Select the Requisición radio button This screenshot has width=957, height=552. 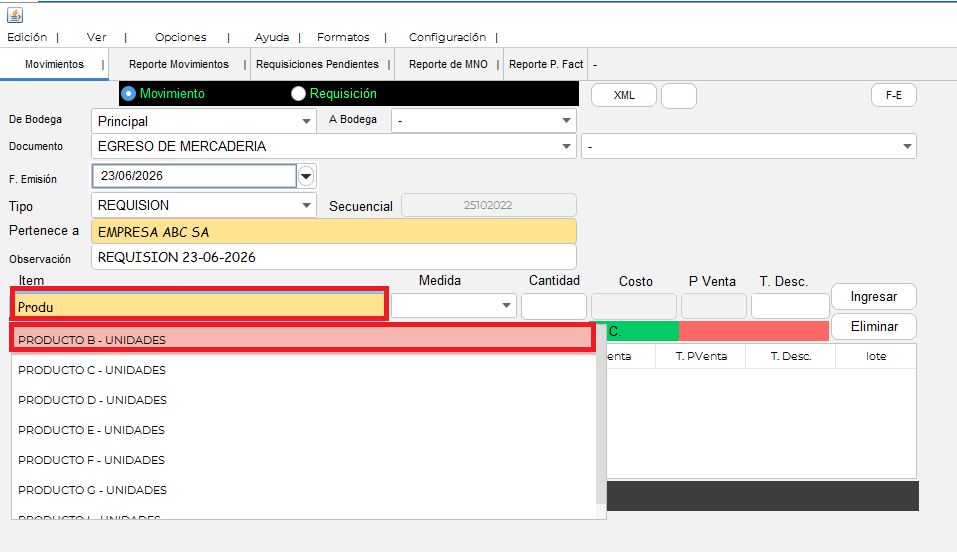pyautogui.click(x=298, y=93)
